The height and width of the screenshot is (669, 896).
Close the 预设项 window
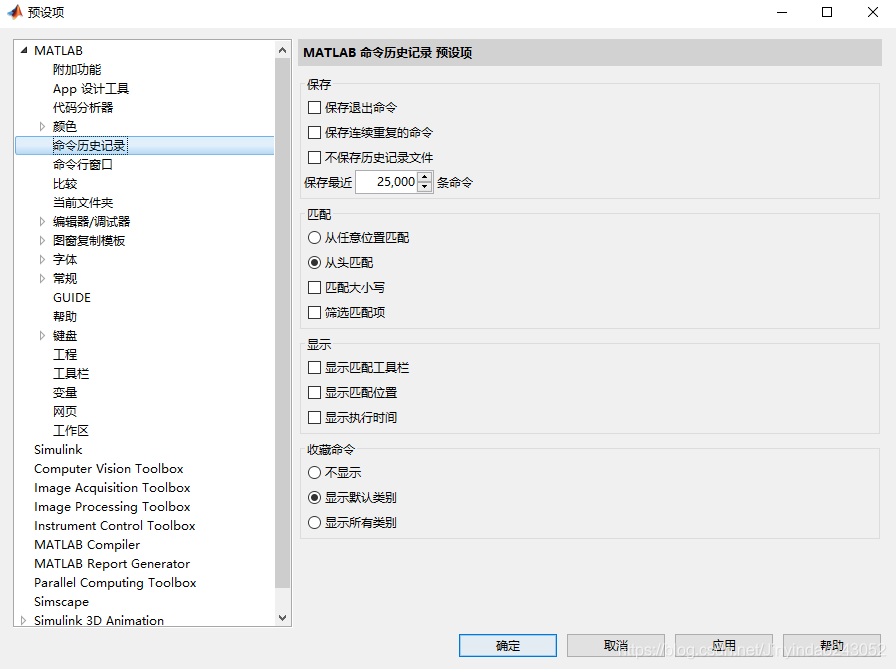tap(873, 12)
